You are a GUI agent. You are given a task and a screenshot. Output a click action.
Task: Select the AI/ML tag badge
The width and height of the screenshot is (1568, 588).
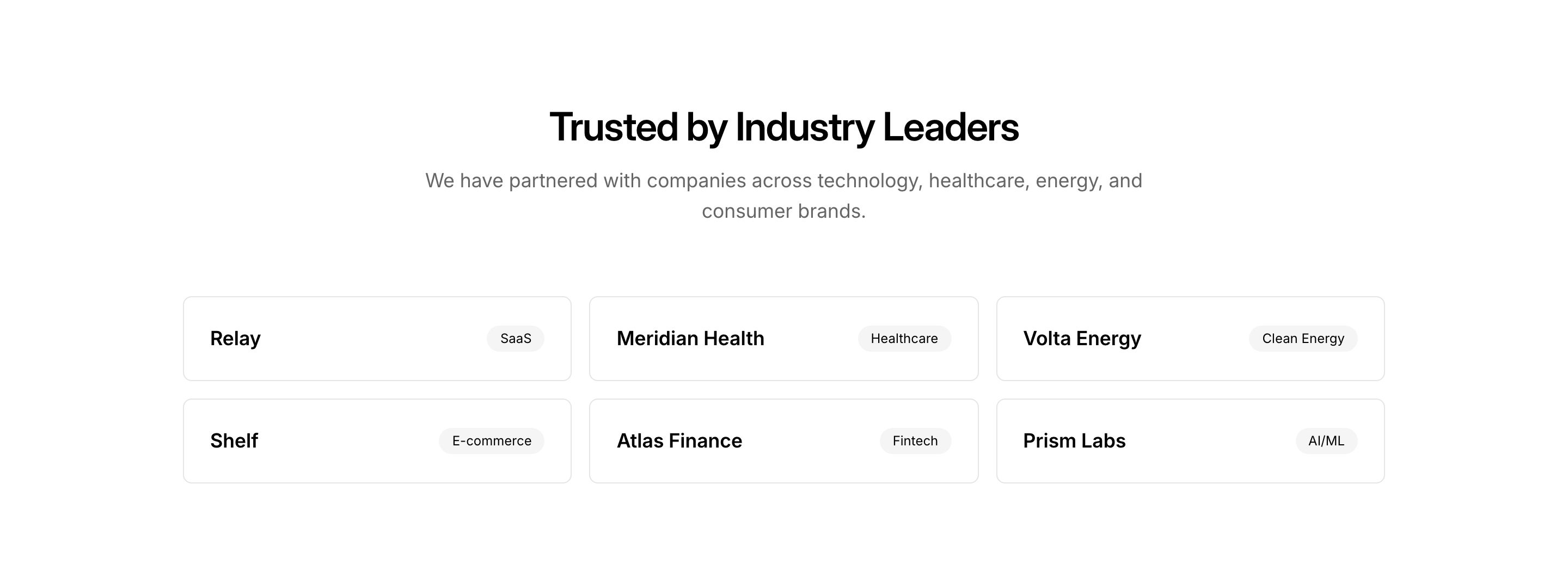tap(1326, 440)
